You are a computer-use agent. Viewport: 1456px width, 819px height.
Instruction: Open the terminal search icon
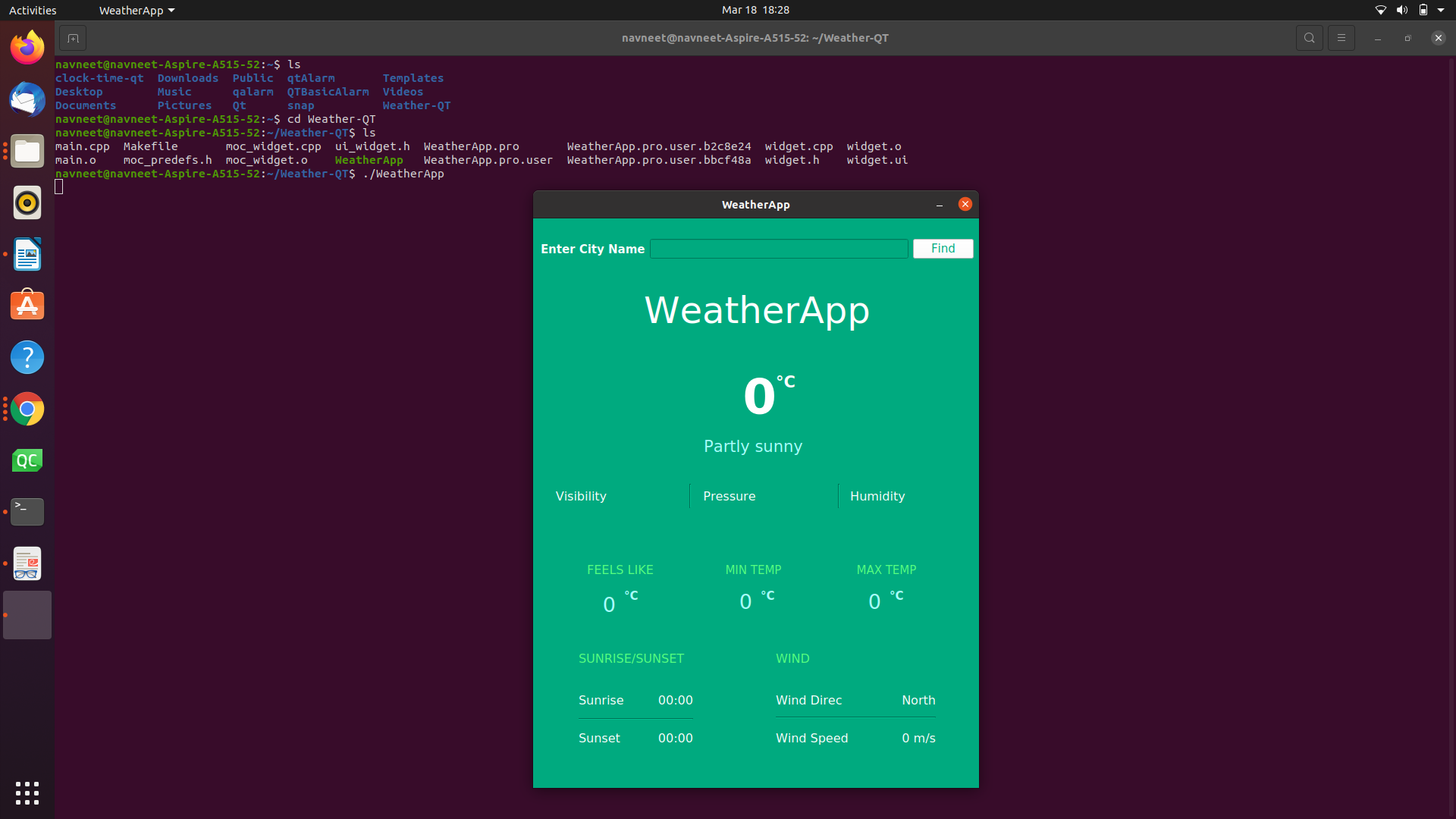coord(1310,37)
